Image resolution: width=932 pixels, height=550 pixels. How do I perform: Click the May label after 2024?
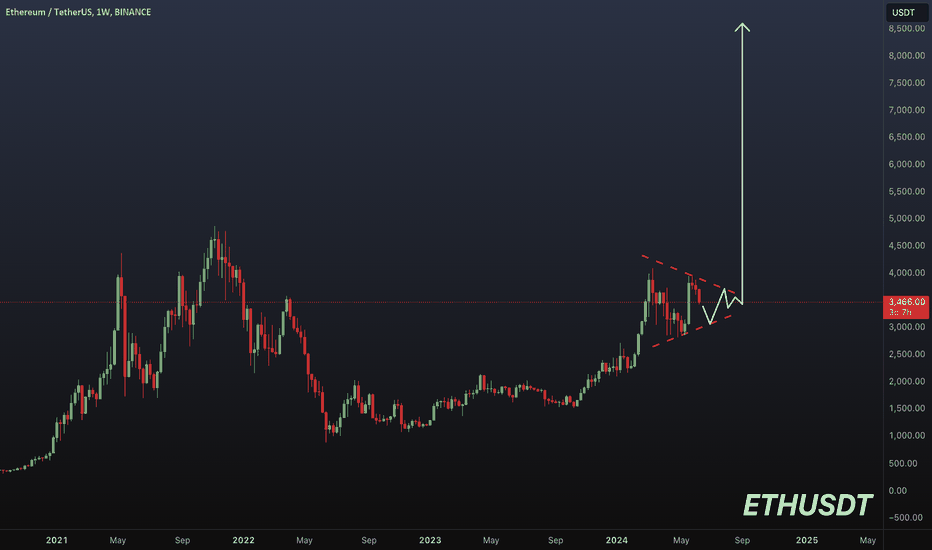coord(681,540)
